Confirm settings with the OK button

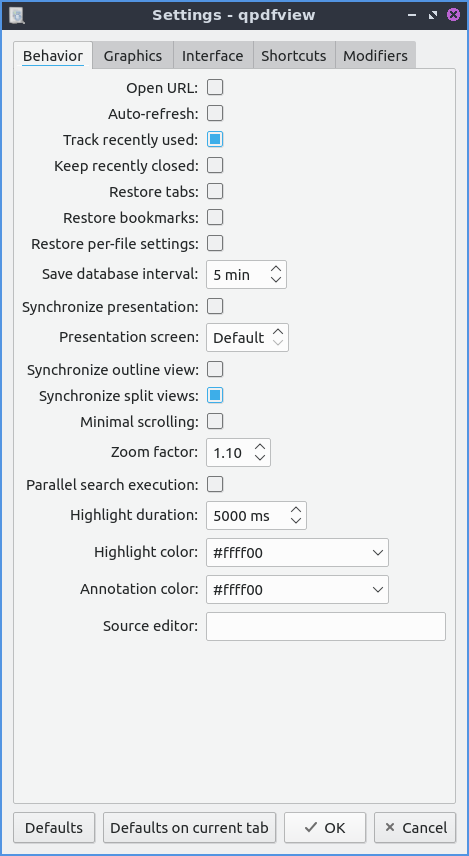pos(325,828)
